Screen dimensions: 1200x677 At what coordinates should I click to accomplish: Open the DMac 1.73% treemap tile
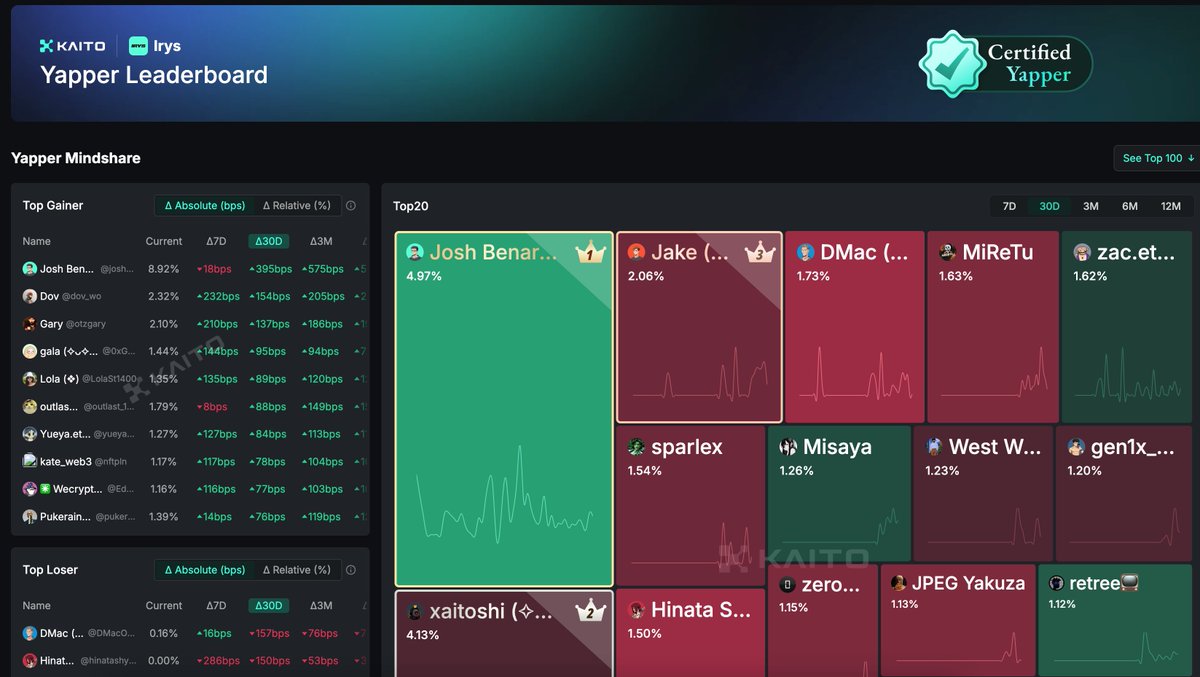pos(855,327)
